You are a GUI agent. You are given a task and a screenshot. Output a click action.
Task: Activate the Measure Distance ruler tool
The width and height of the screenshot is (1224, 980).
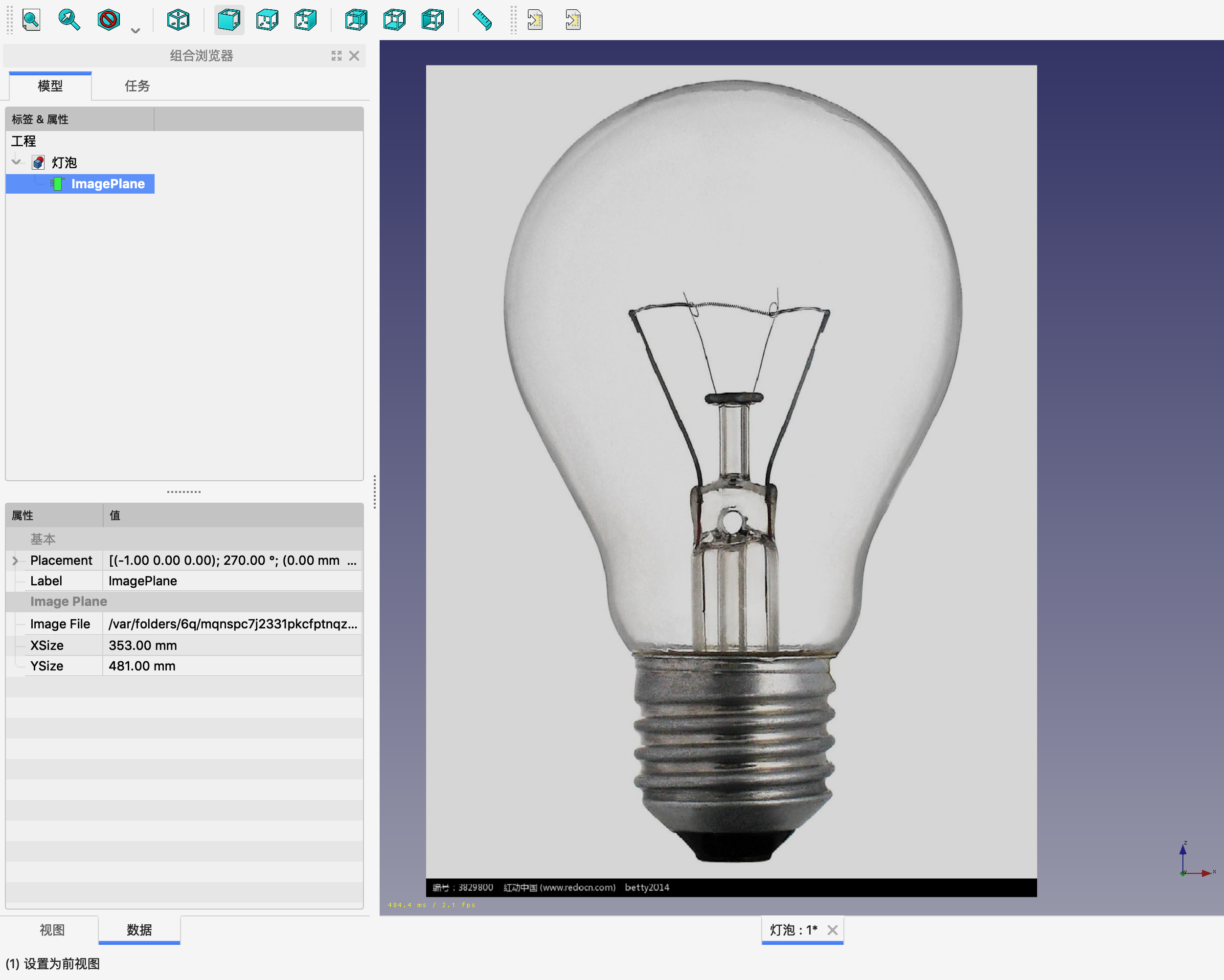(482, 20)
